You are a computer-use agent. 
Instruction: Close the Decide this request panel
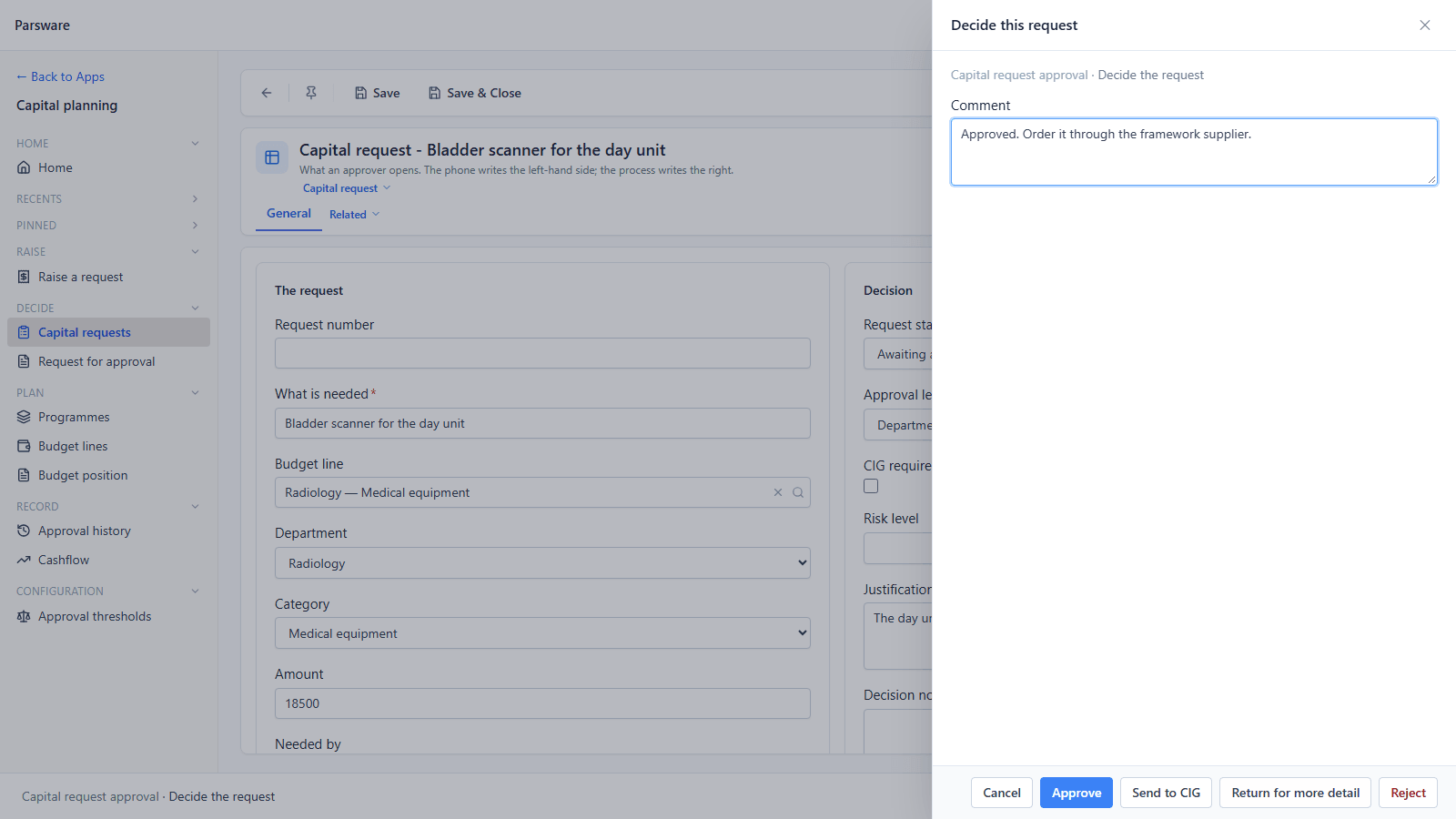pos(1425,25)
